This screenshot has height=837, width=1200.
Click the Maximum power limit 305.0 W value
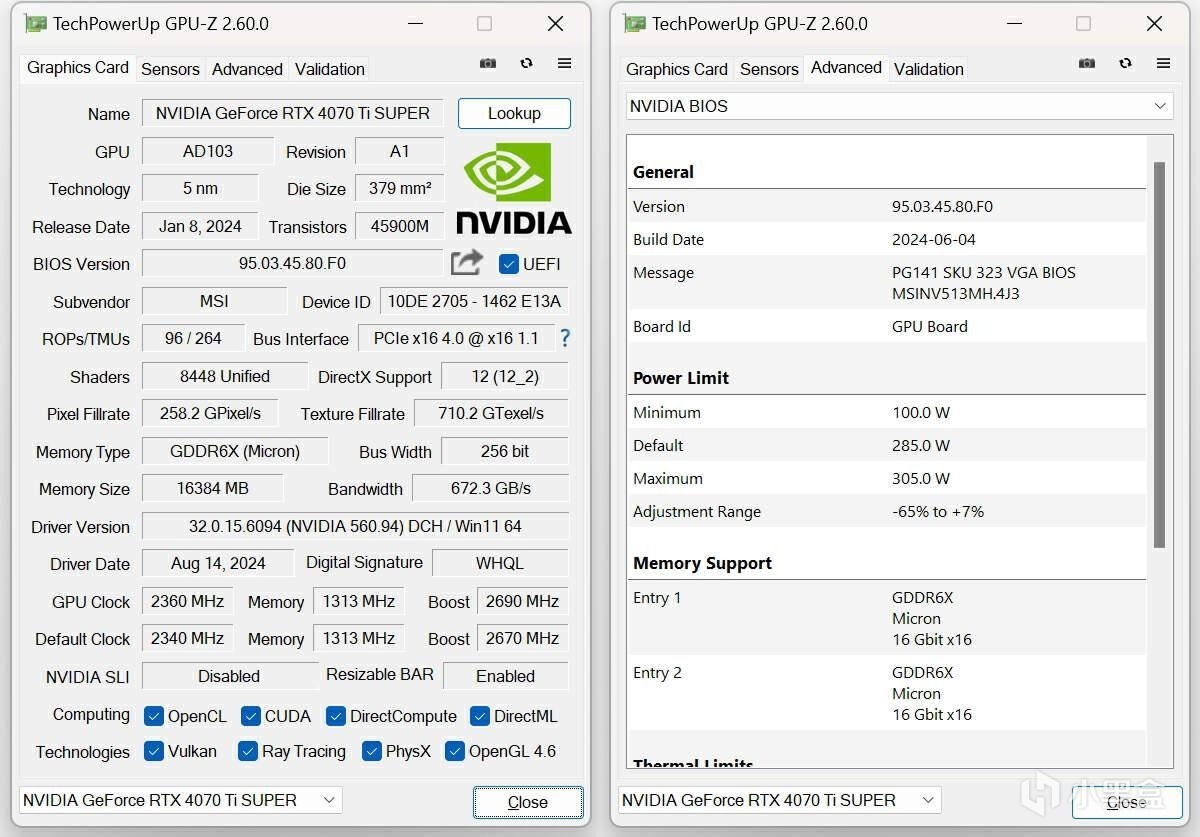coord(921,478)
